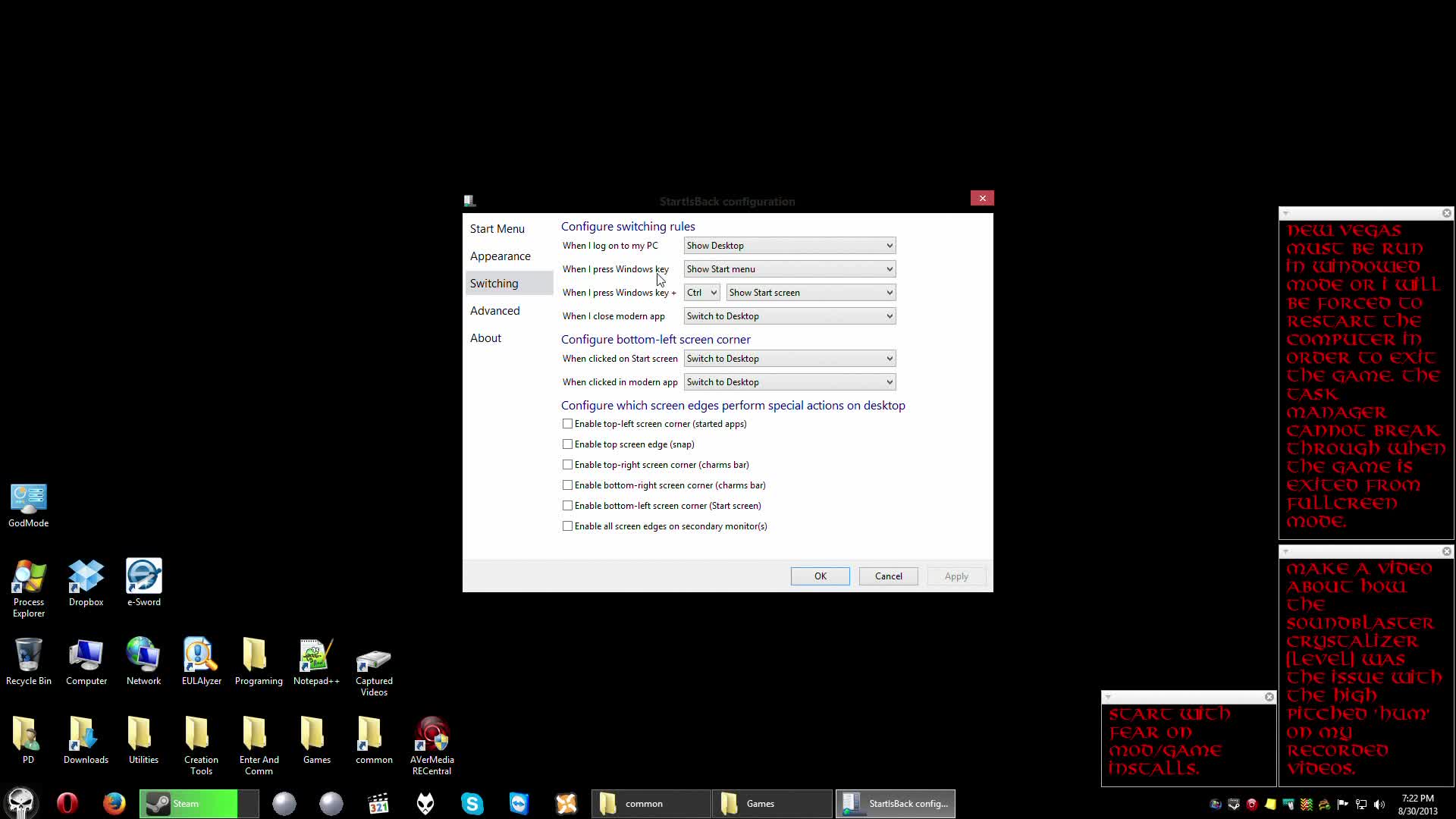Viewport: 1456px width, 819px height.
Task: Enable all screen edges on secondary monitors
Action: coord(567,526)
